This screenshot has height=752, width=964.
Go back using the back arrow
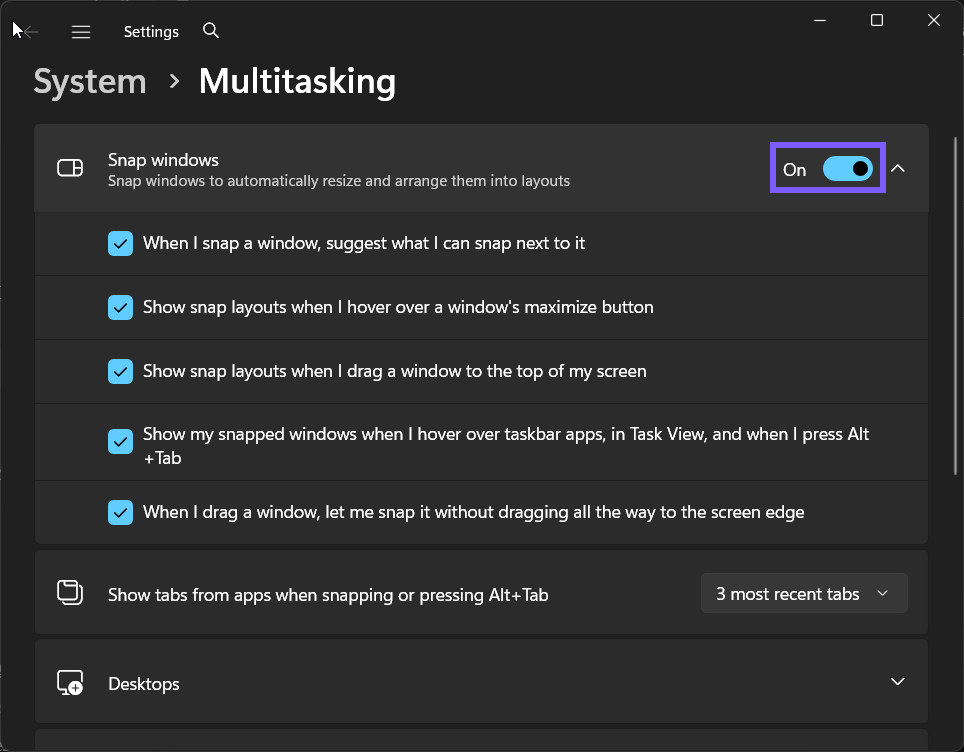30,31
